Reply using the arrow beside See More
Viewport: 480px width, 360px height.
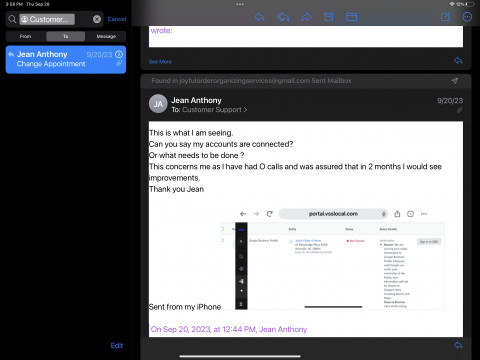458,60
